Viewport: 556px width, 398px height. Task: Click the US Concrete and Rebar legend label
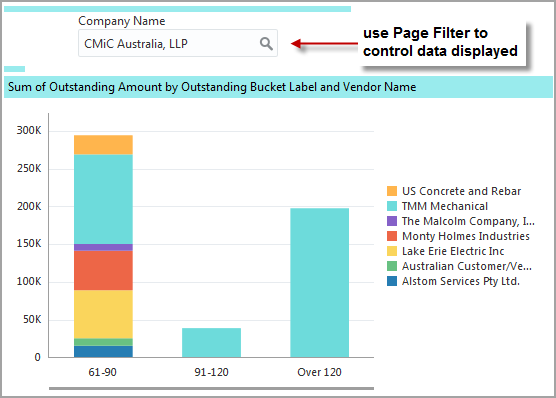461,191
